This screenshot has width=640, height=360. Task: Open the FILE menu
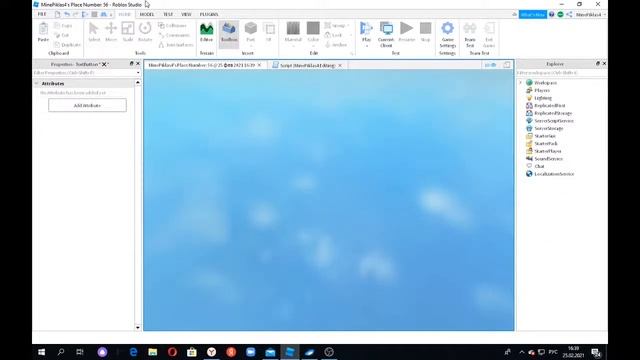coord(42,14)
